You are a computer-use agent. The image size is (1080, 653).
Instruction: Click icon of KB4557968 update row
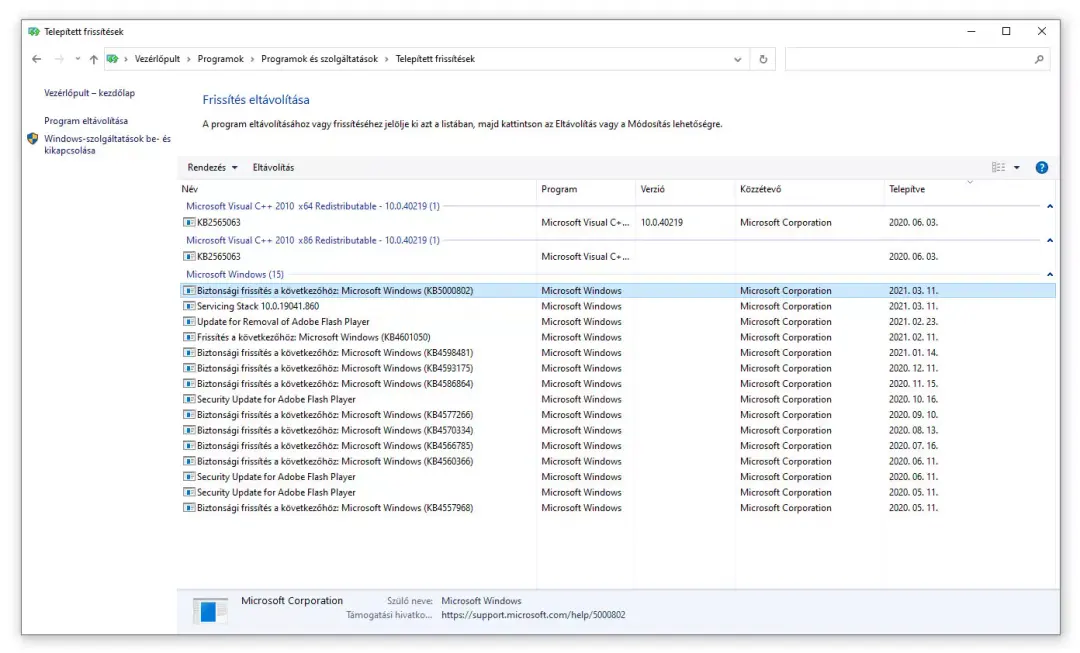click(189, 508)
